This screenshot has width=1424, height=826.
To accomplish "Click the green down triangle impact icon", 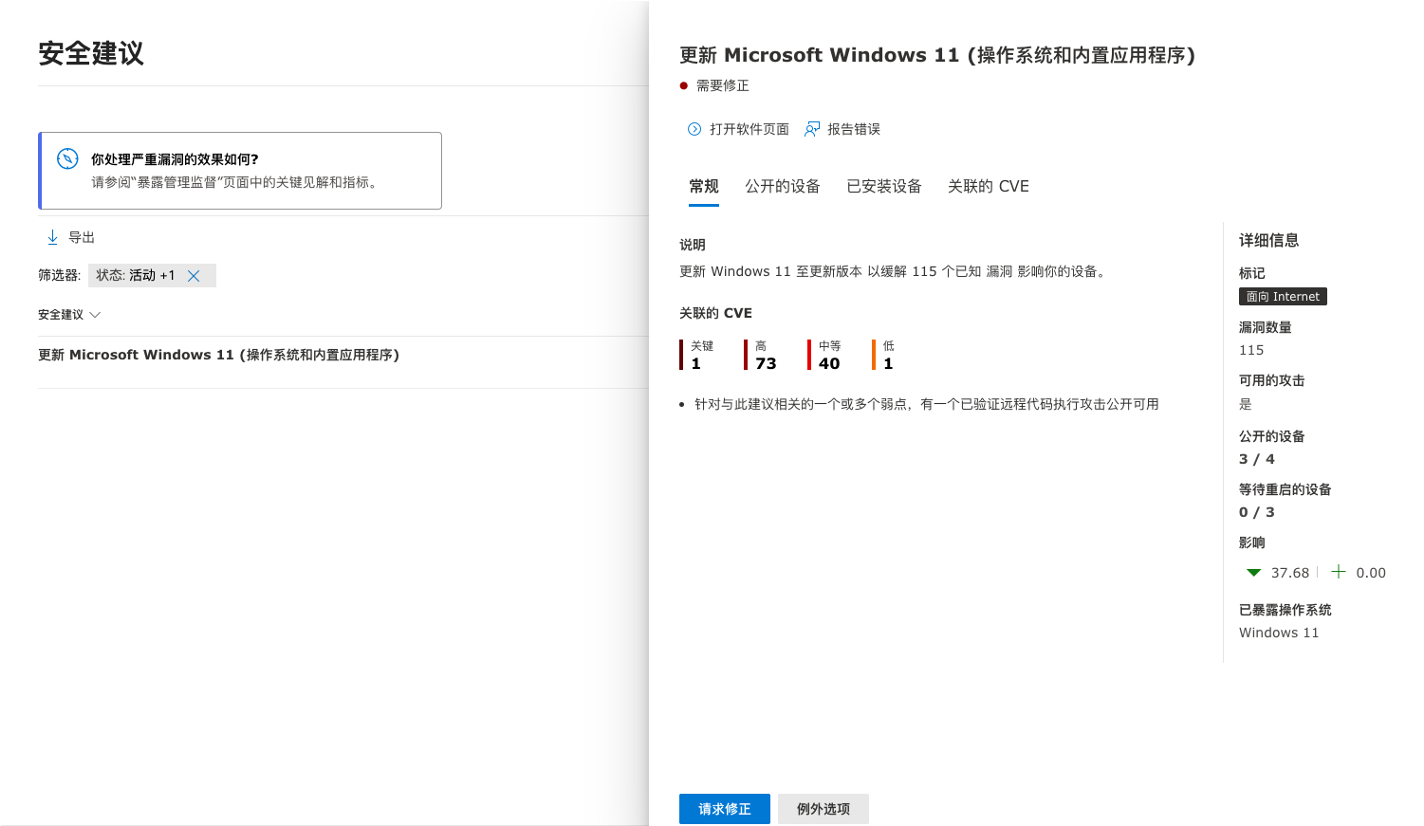I will [x=1253, y=573].
